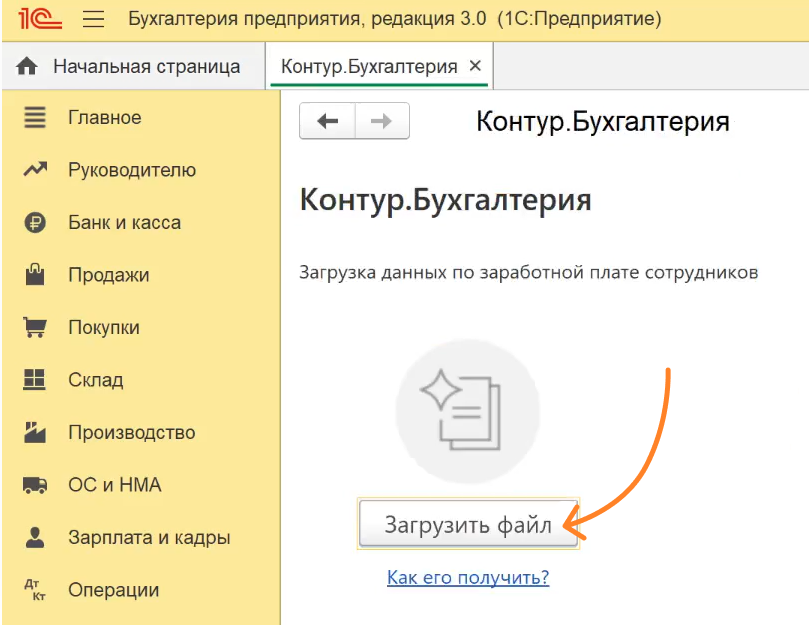Click 'Загрузка данных по заработной плате сотрудников' text

click(529, 273)
